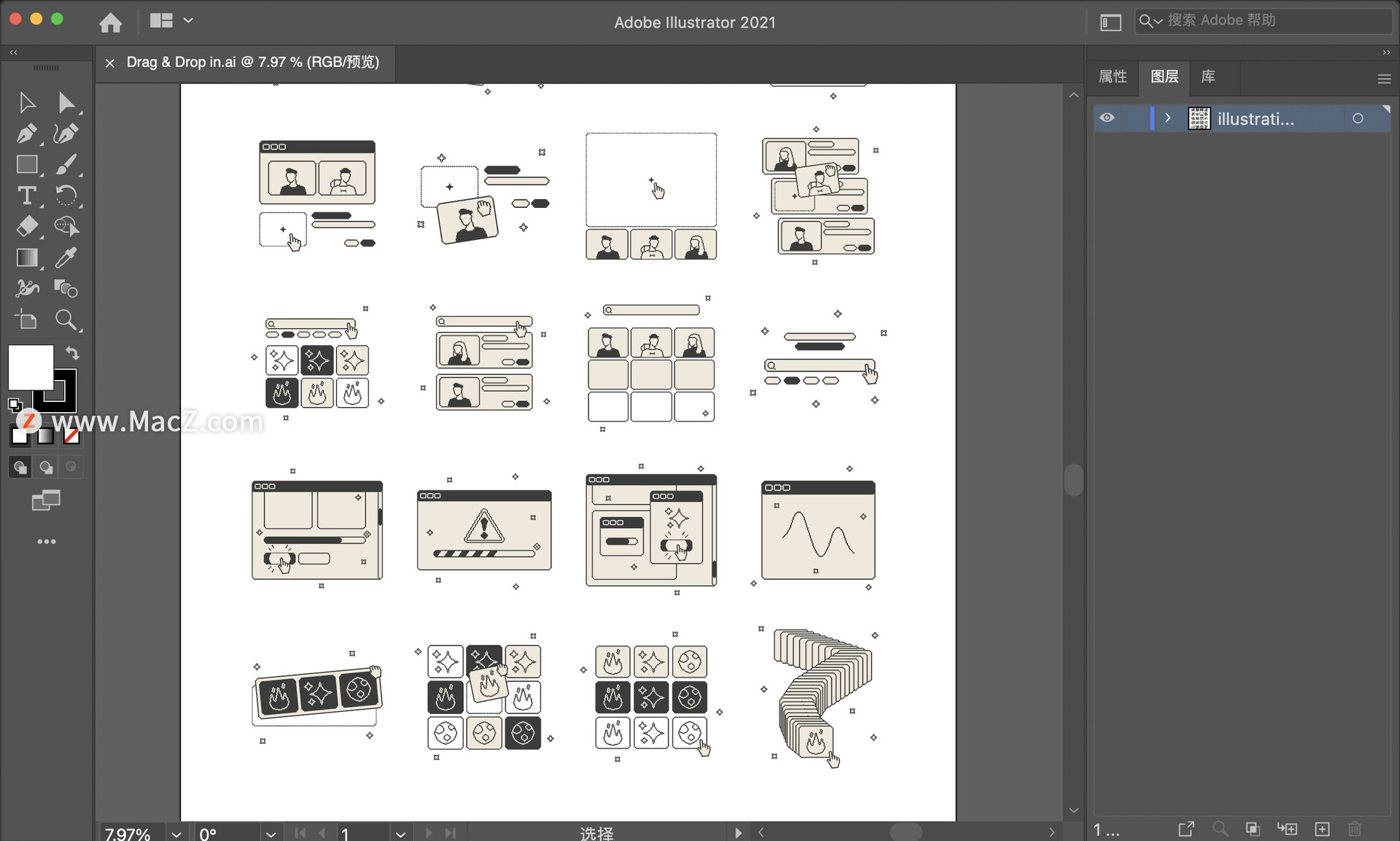Click the white fill color swatch

(30, 367)
